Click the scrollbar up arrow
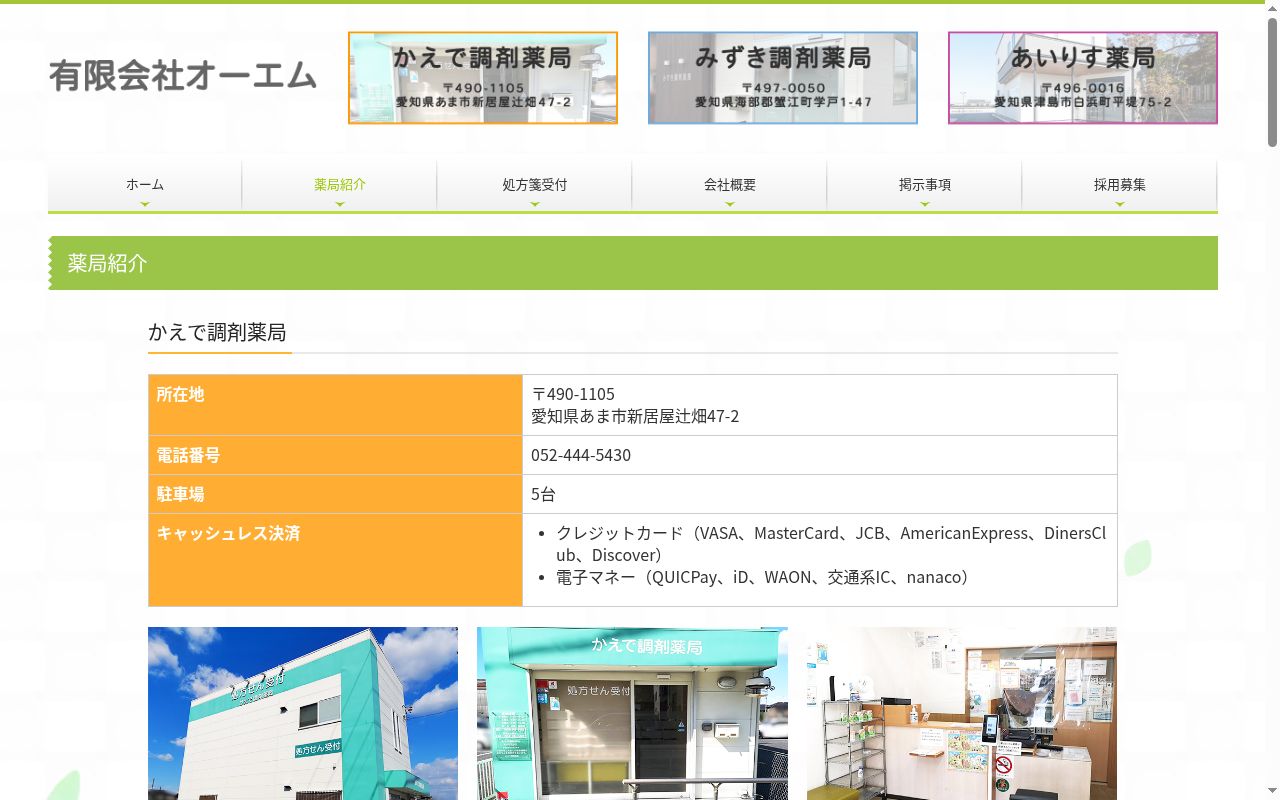Viewport: 1280px width, 800px height. [x=1272, y=8]
